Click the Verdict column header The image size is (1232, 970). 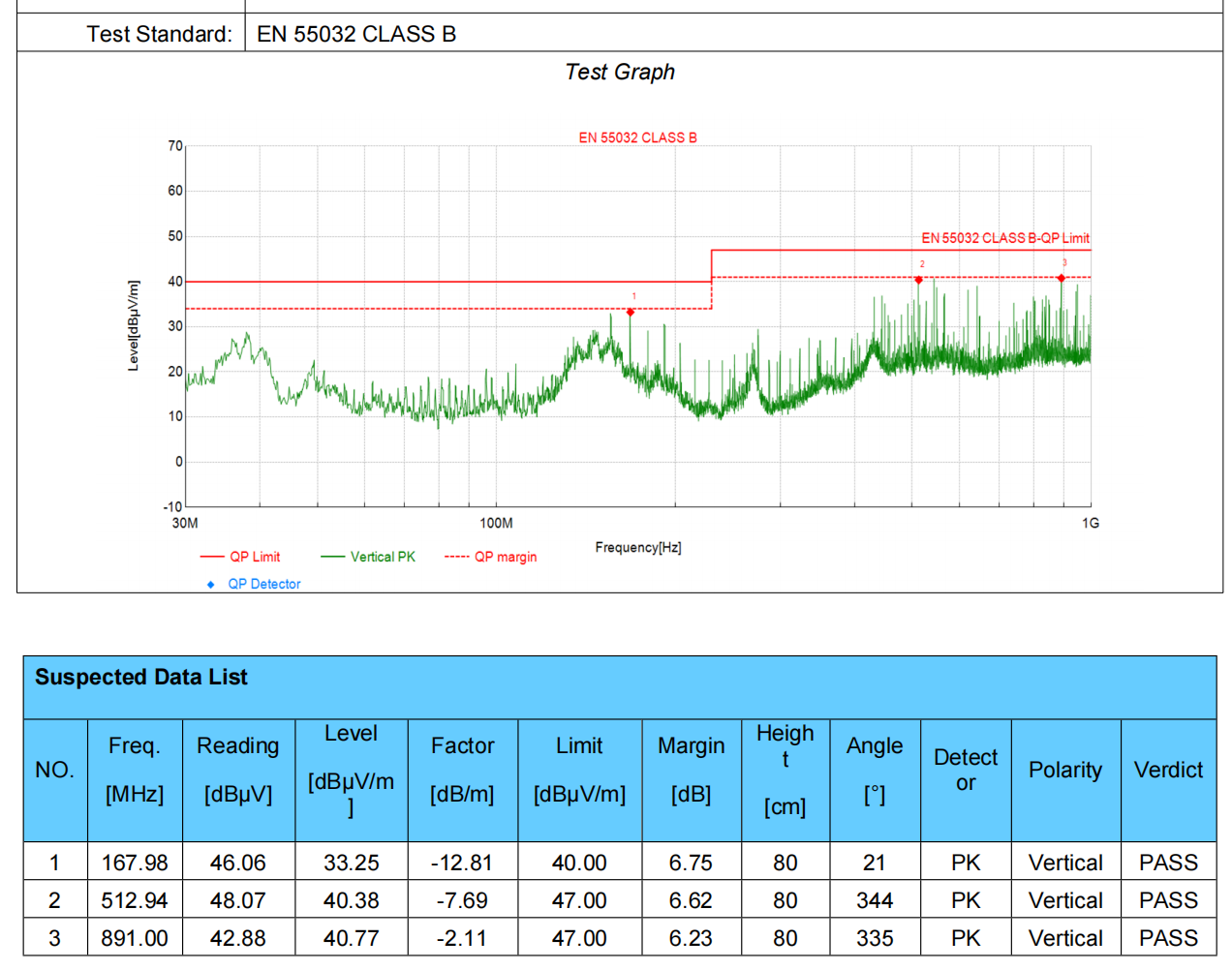click(x=1168, y=771)
